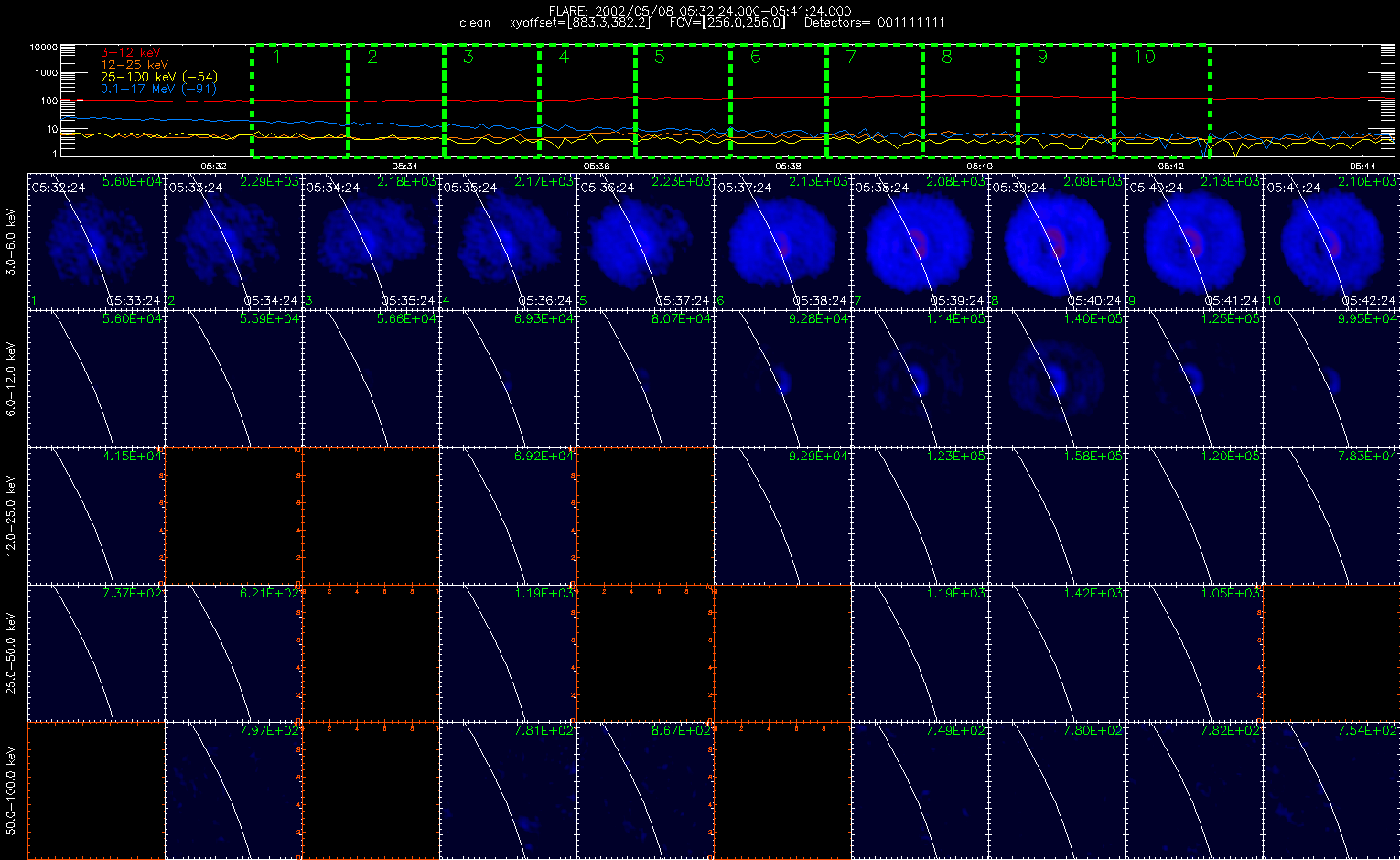Screen dimensions: 1400x860
Task: Click the peak value 2.18E+03
Action: coord(407,182)
